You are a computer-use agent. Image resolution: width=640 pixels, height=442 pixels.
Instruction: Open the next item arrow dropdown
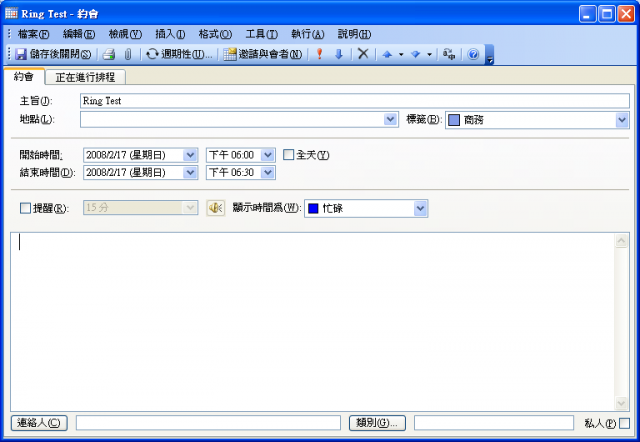click(429, 54)
